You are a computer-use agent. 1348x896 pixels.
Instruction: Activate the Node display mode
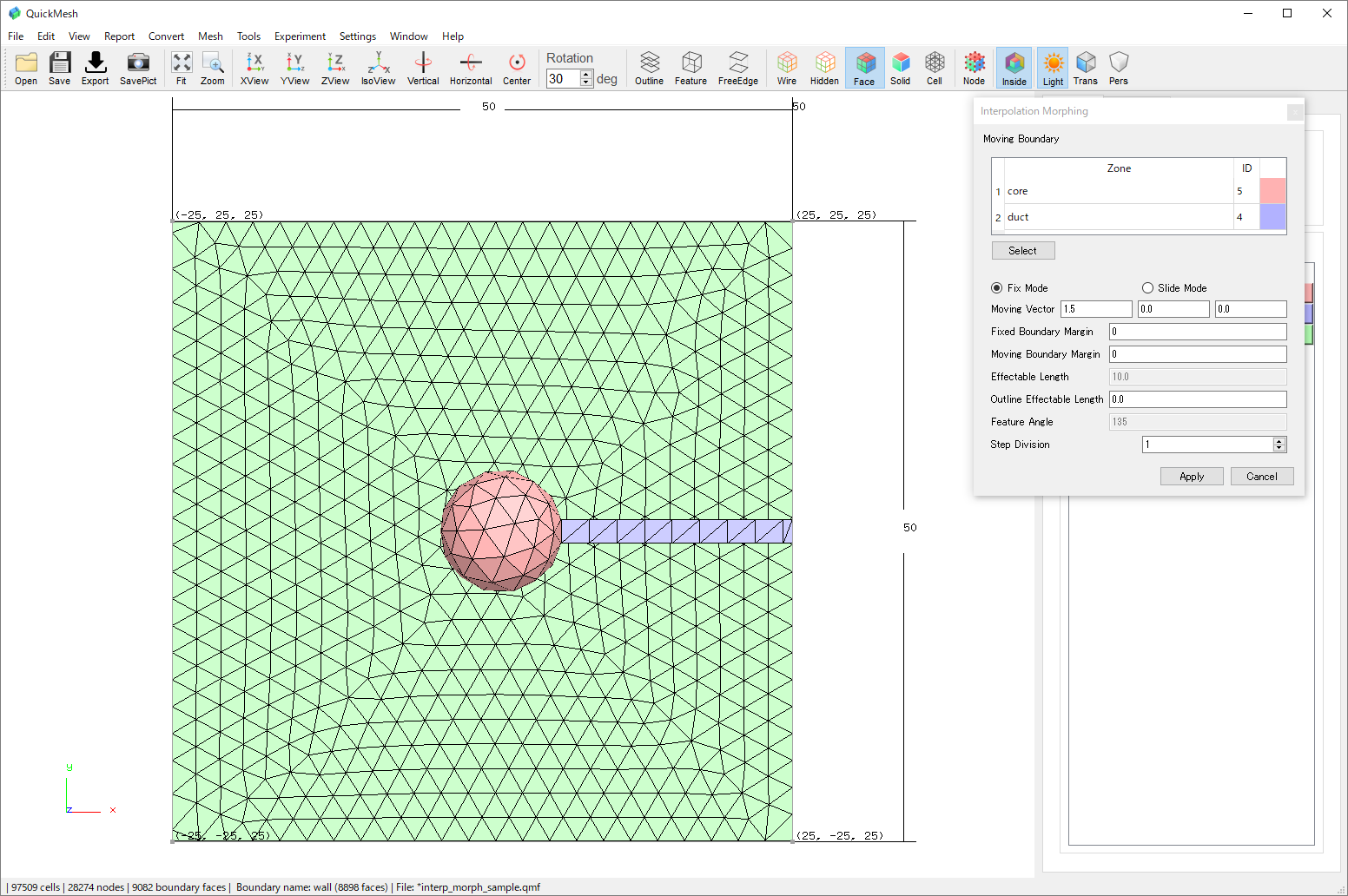coord(974,68)
